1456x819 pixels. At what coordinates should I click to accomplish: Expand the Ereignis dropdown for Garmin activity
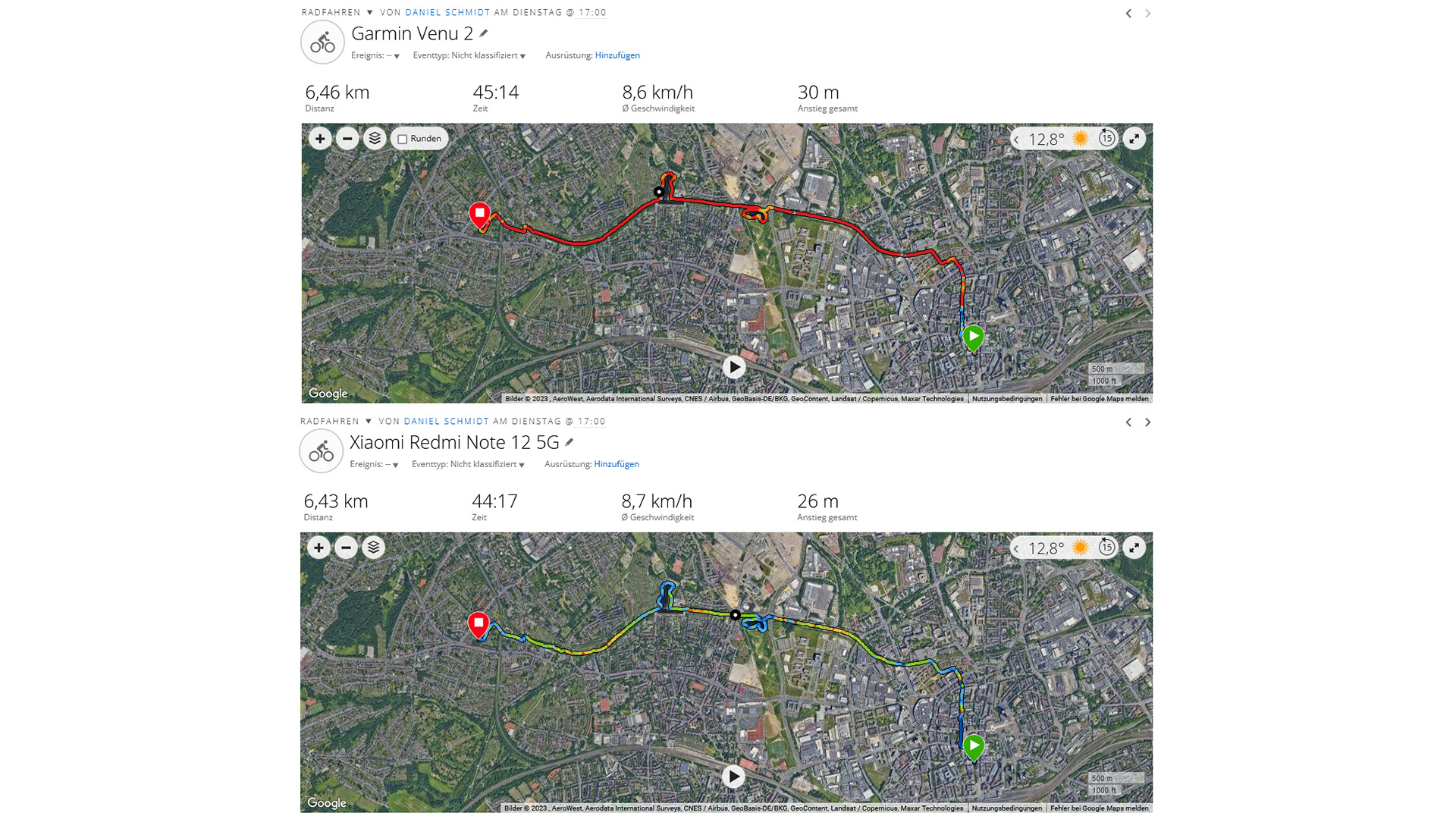(396, 56)
